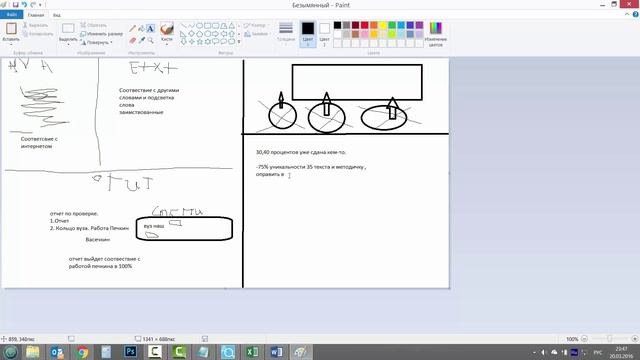Pick the Right arrow shape
Screen dimensions: 640x360
pos(216,34)
